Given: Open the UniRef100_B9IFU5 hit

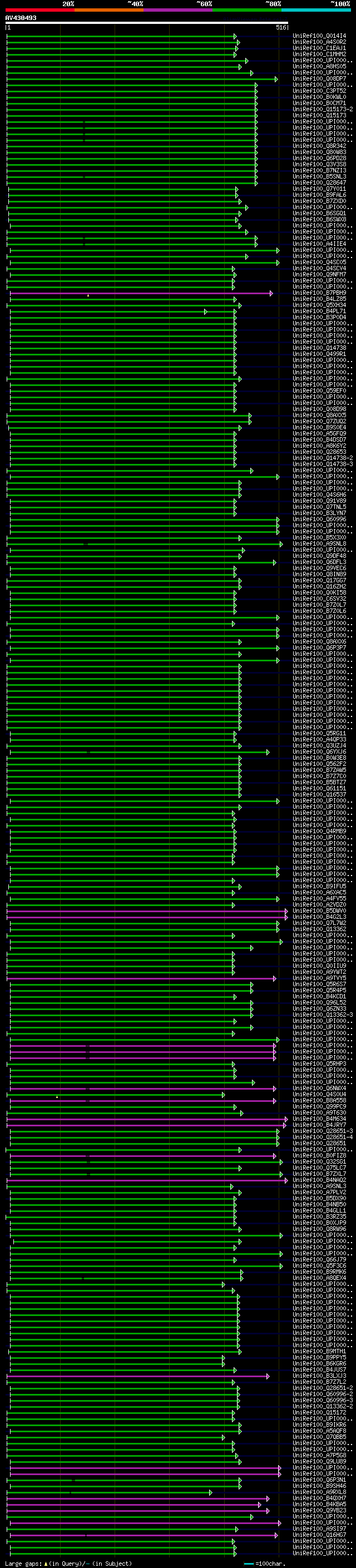Looking at the screenshot, I should [319, 886].
